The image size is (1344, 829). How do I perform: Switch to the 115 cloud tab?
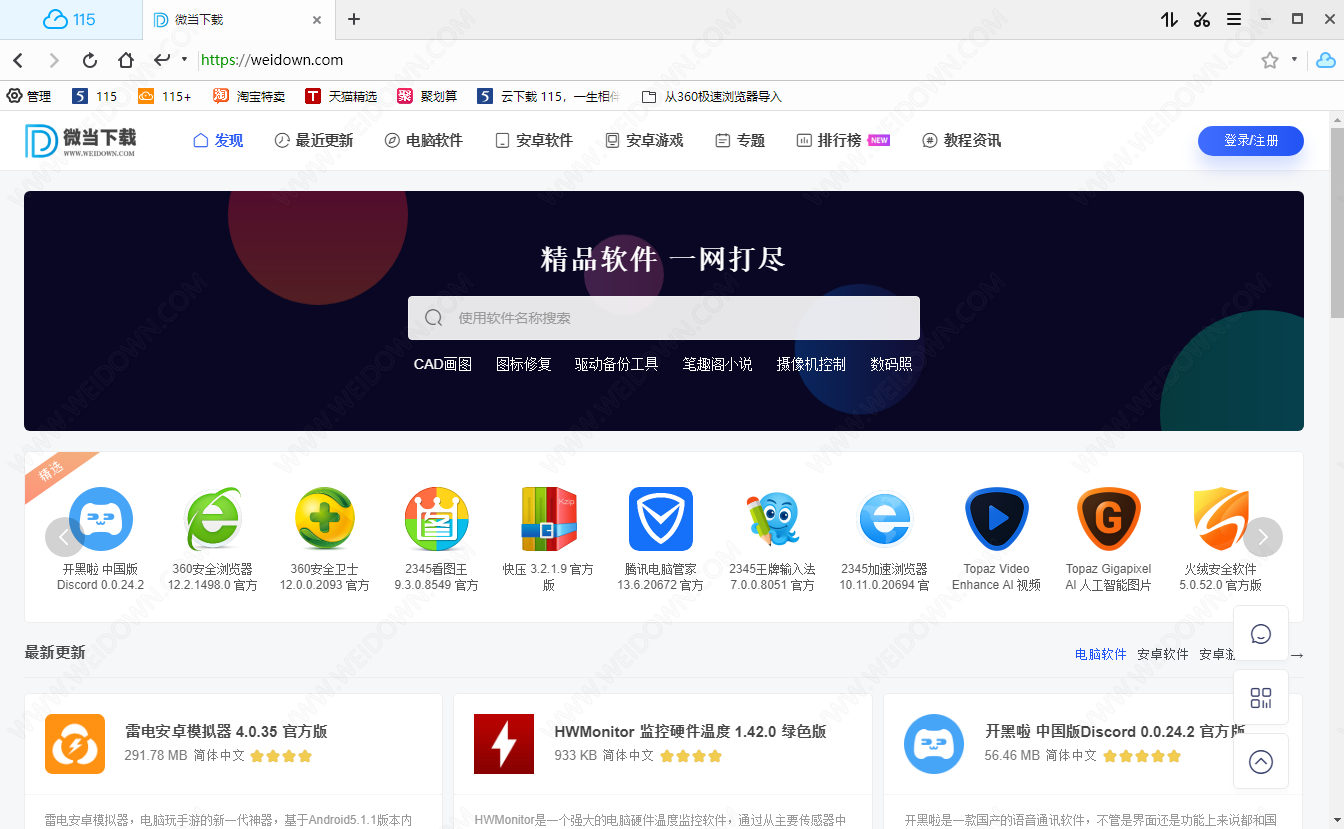pyautogui.click(x=70, y=19)
